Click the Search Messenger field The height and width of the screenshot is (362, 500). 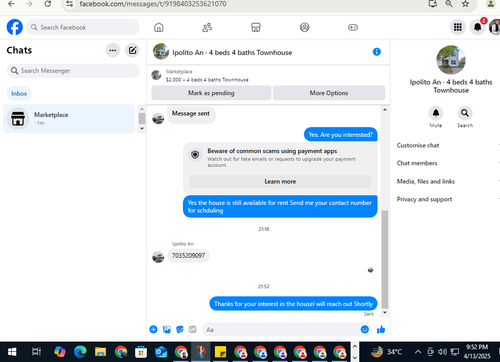73,71
